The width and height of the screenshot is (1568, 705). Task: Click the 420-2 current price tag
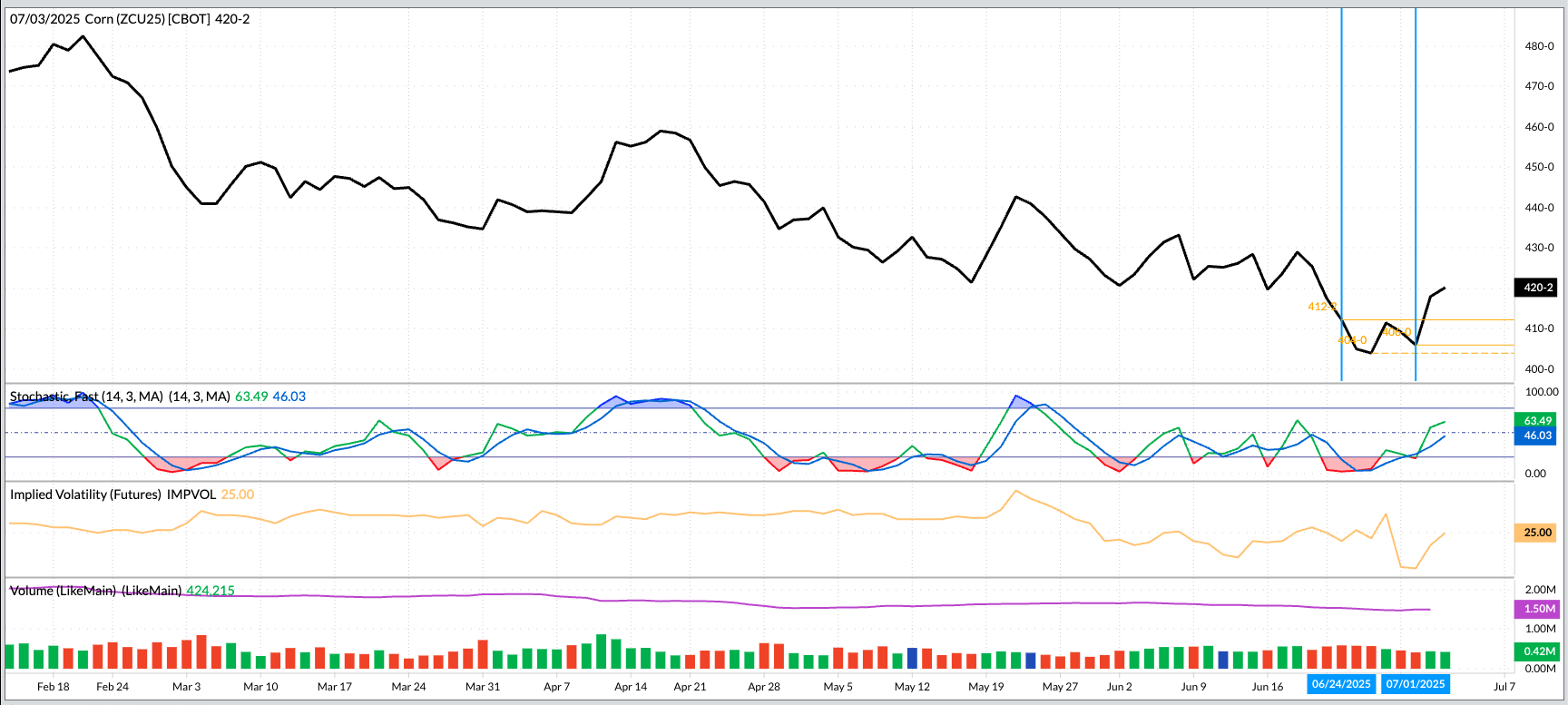[1537, 288]
